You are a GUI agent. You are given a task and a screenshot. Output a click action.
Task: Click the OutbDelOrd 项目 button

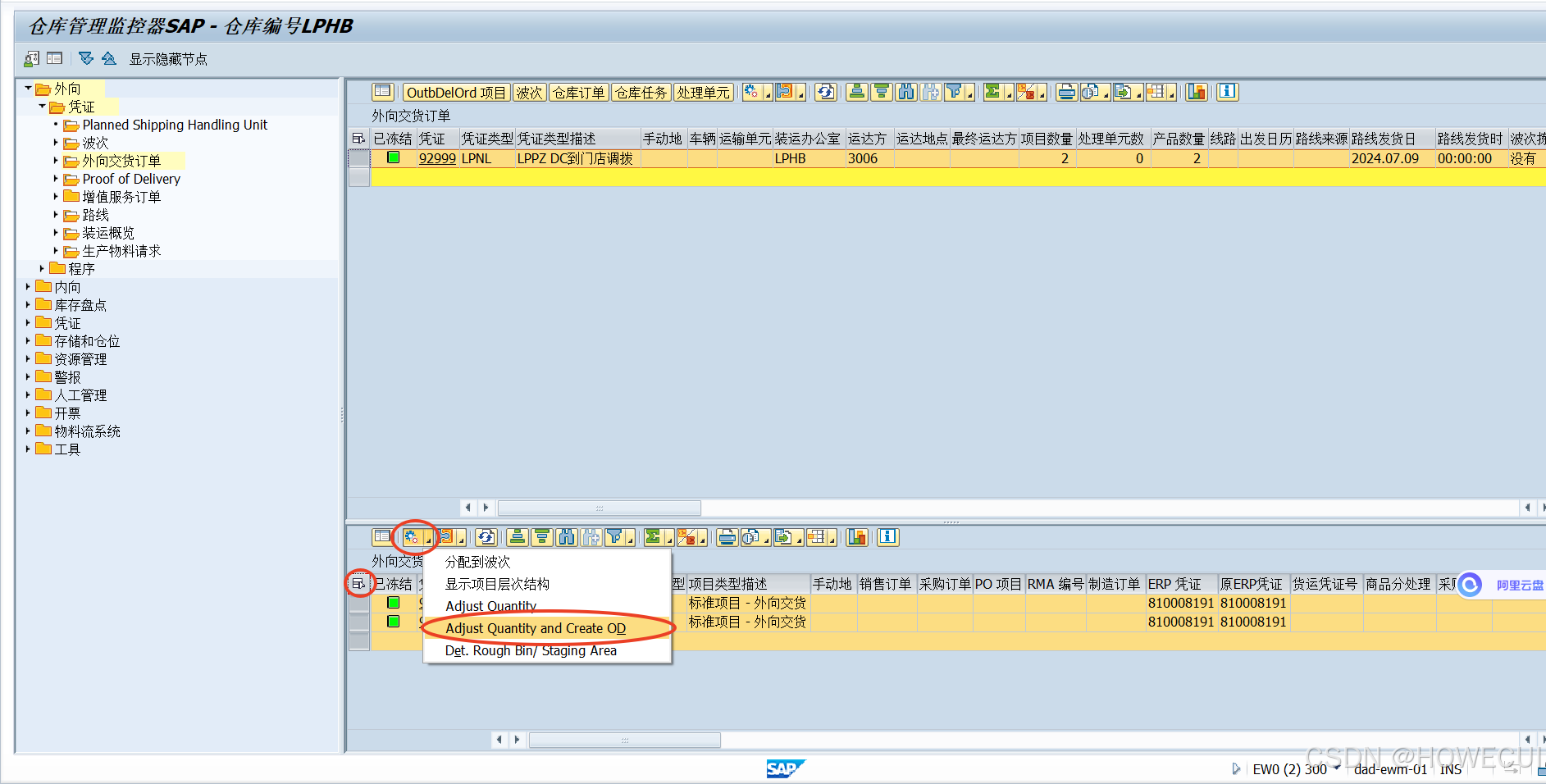point(457,93)
